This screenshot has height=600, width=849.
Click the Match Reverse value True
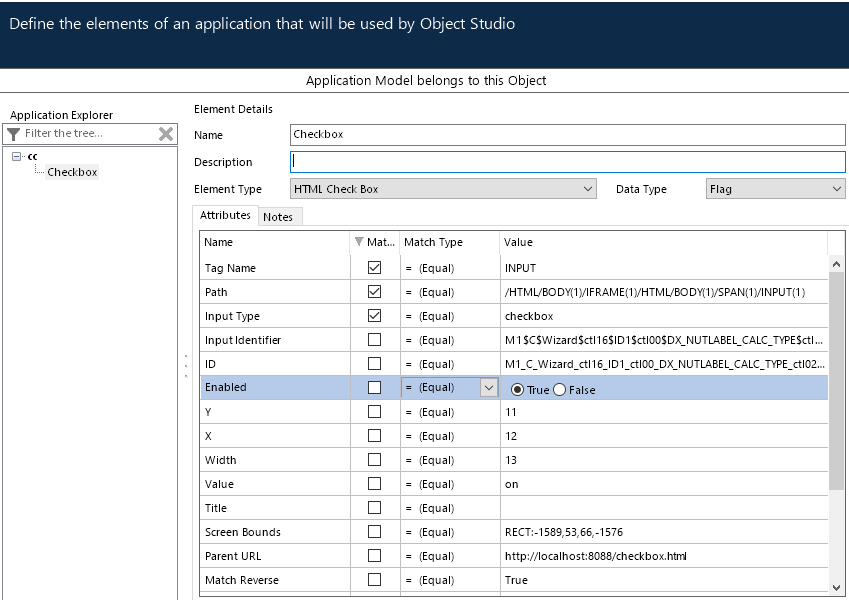[516, 580]
